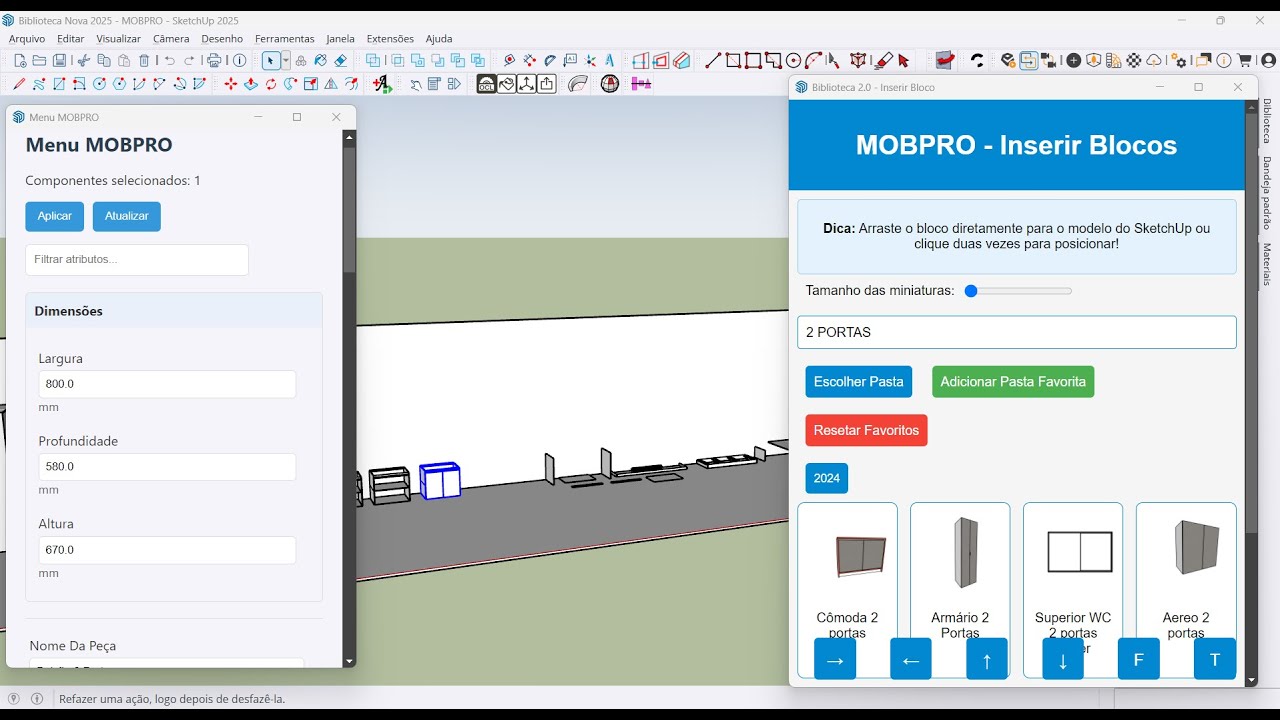This screenshot has height=720, width=1280.
Task: Open the Janela menu
Action: (341, 39)
